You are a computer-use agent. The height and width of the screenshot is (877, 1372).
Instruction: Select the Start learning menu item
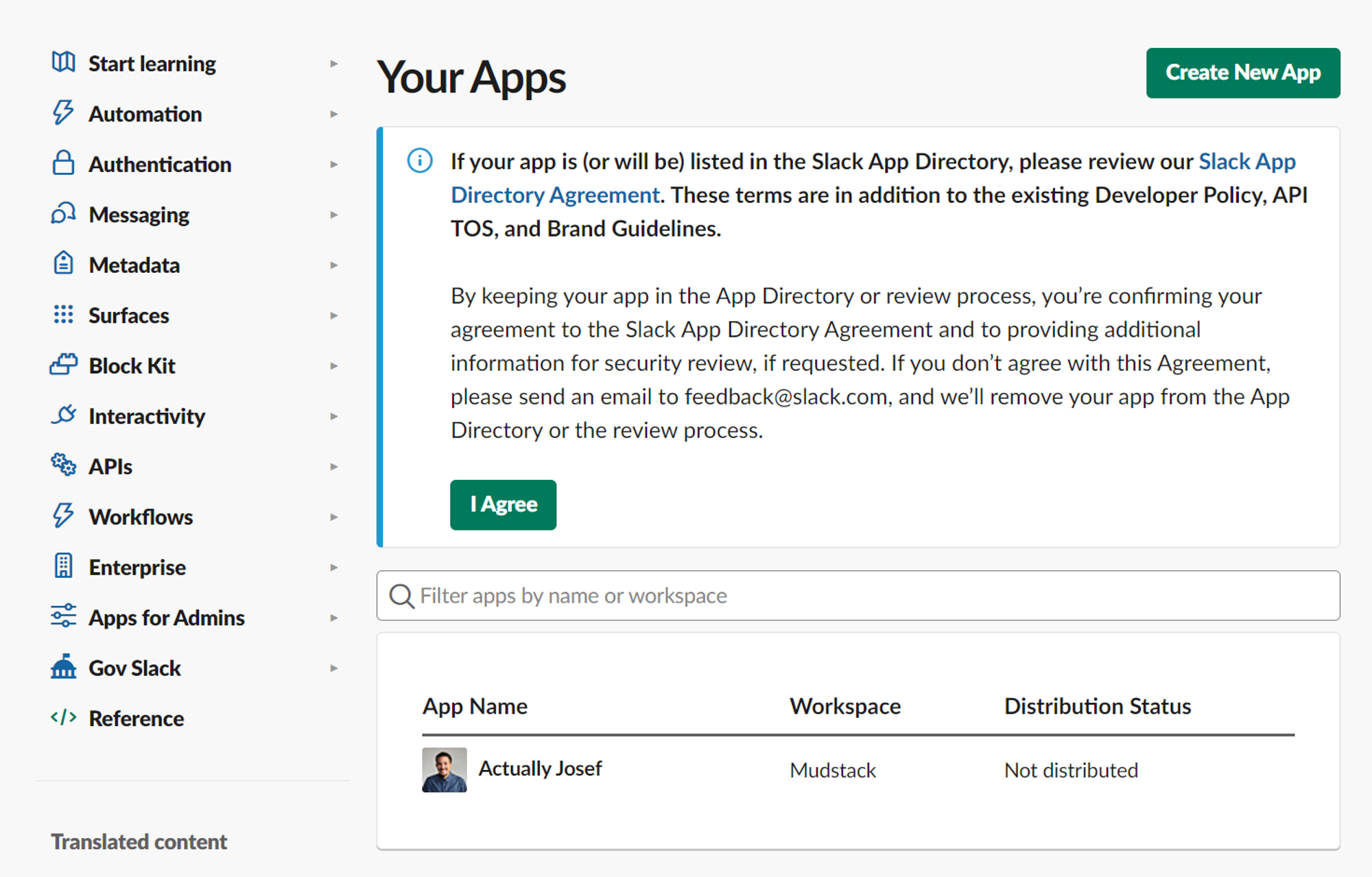tap(152, 62)
